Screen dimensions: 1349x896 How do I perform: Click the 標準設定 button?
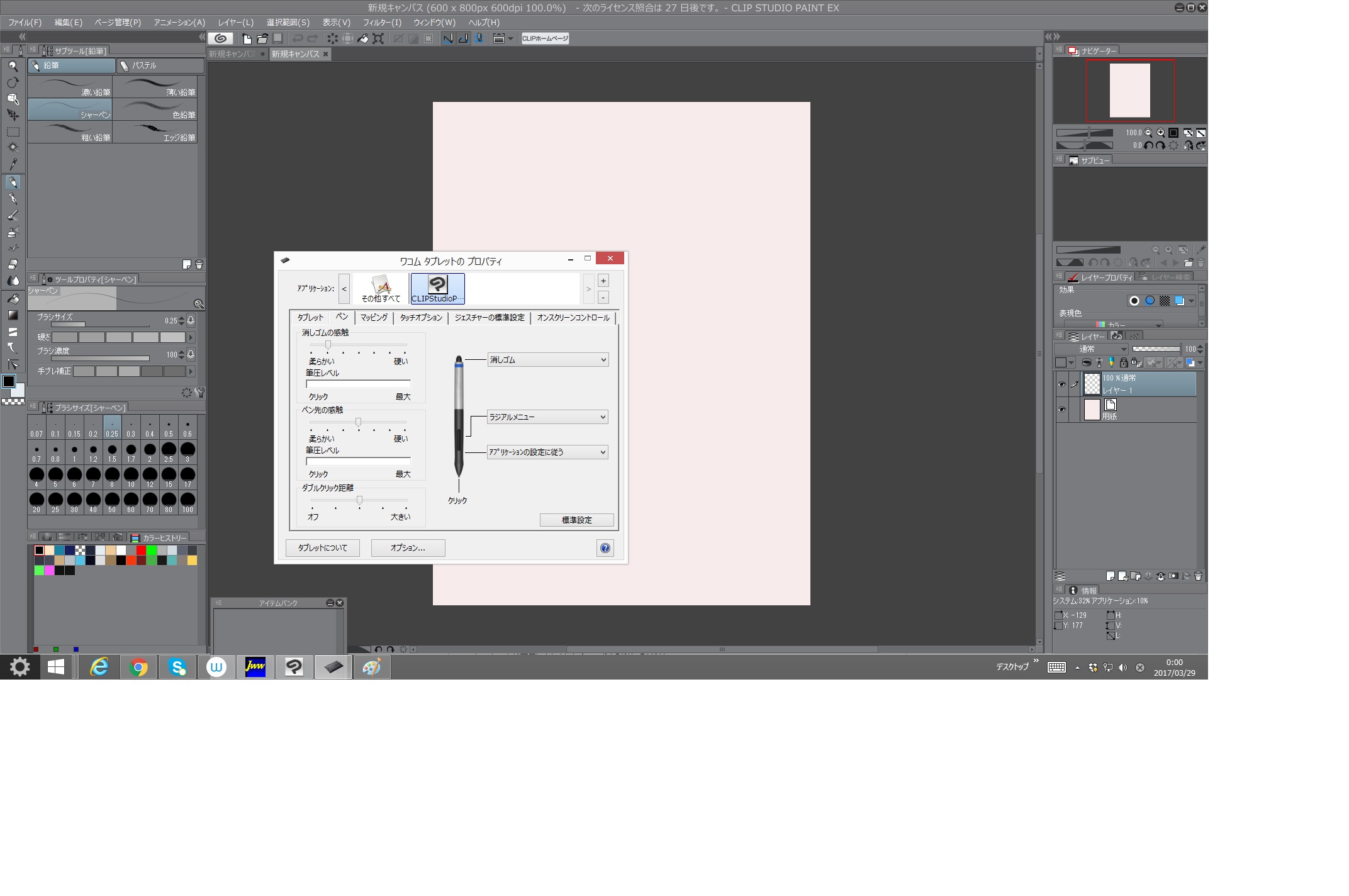point(576,520)
